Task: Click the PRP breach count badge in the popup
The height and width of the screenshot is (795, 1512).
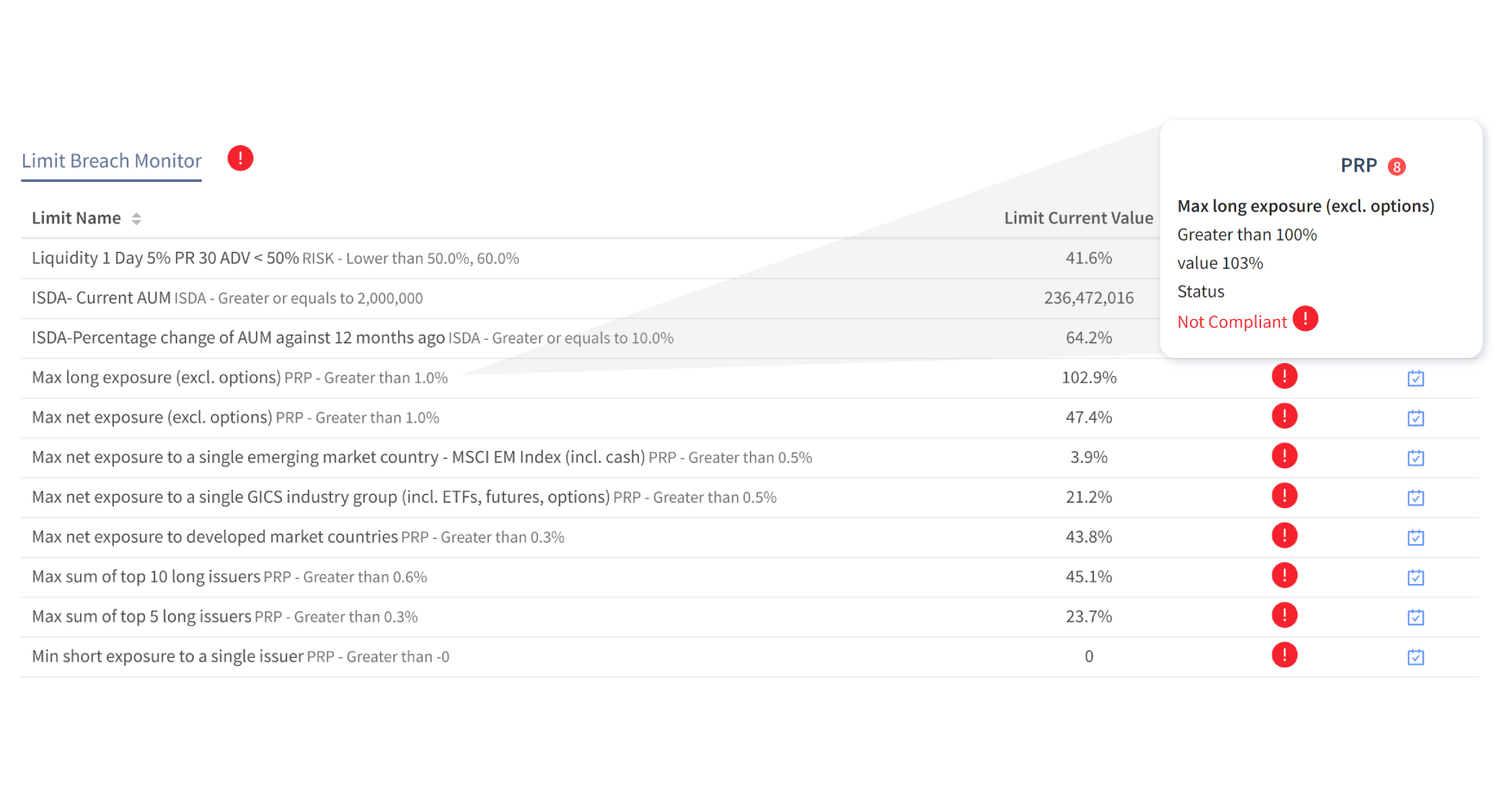Action: (1397, 166)
